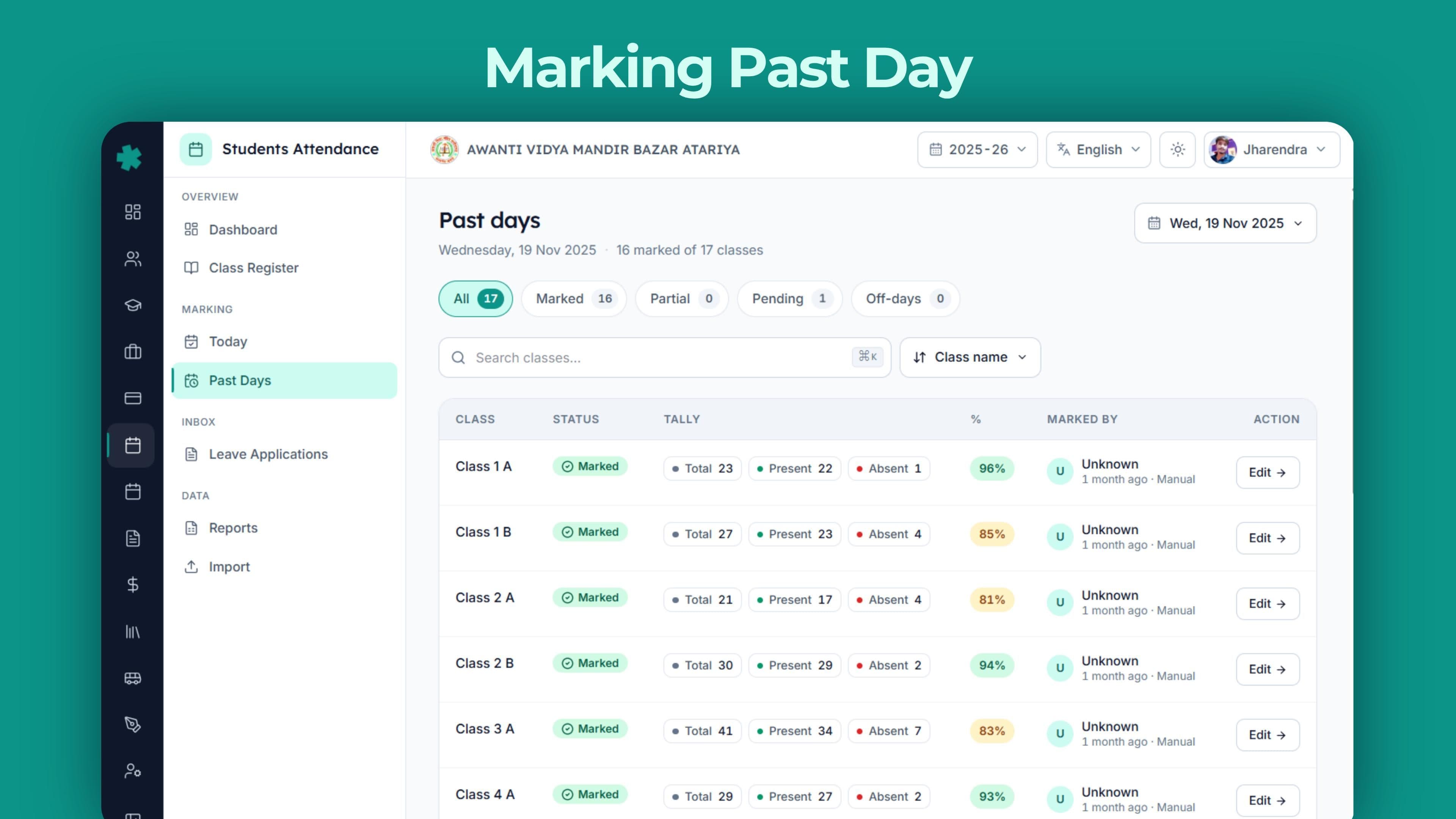1456x819 pixels.
Task: Open the briefcase icon in dark sidebar
Action: click(x=133, y=351)
